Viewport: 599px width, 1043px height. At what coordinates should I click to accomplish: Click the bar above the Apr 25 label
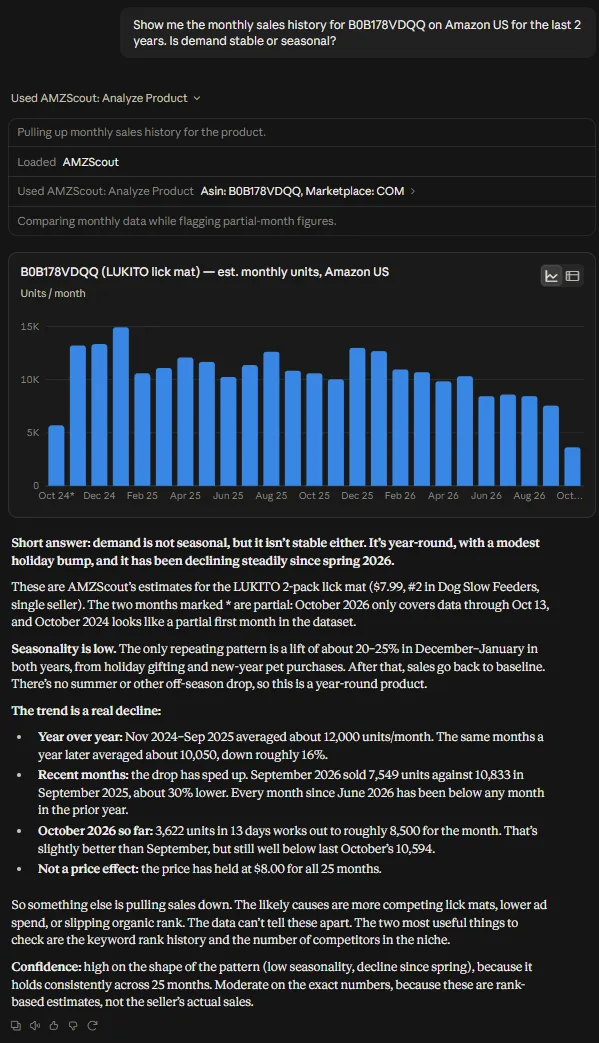point(185,422)
